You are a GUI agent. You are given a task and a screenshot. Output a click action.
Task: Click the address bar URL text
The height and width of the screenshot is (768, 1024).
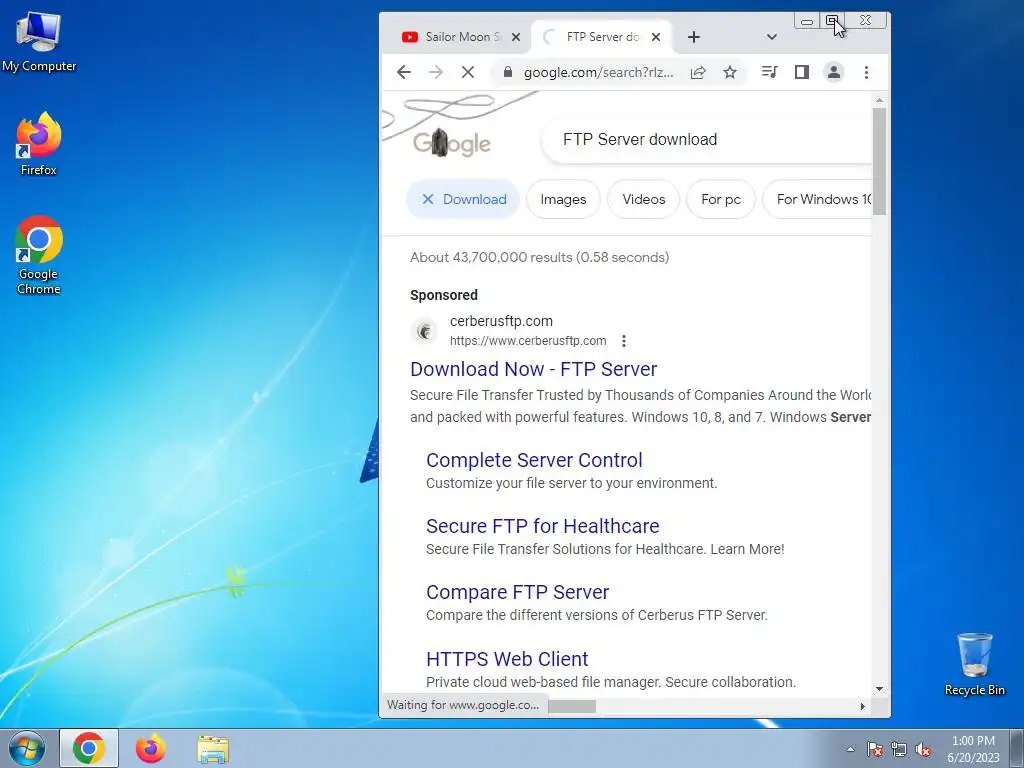(598, 72)
